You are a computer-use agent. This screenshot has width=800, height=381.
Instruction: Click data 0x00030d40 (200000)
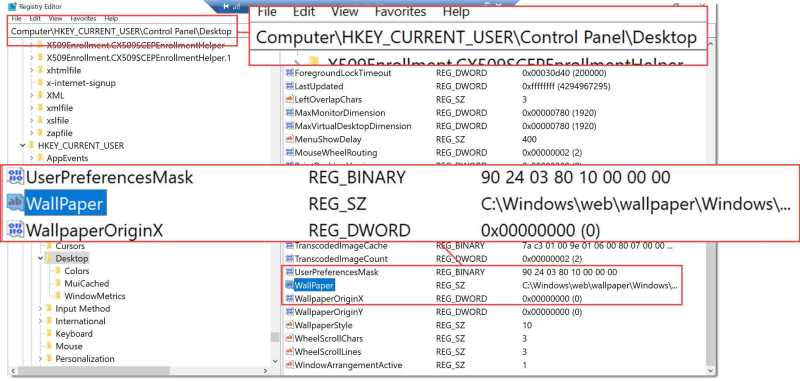[564, 73]
